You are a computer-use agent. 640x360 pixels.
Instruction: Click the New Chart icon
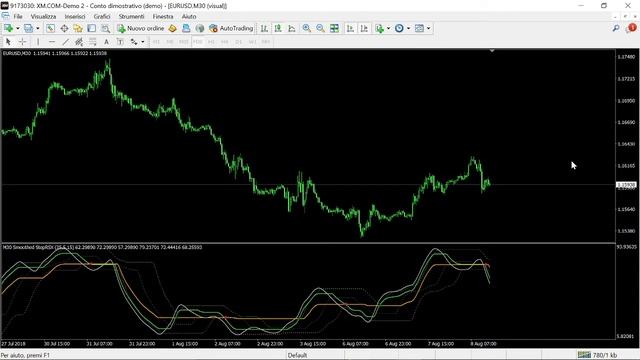[x=8, y=28]
